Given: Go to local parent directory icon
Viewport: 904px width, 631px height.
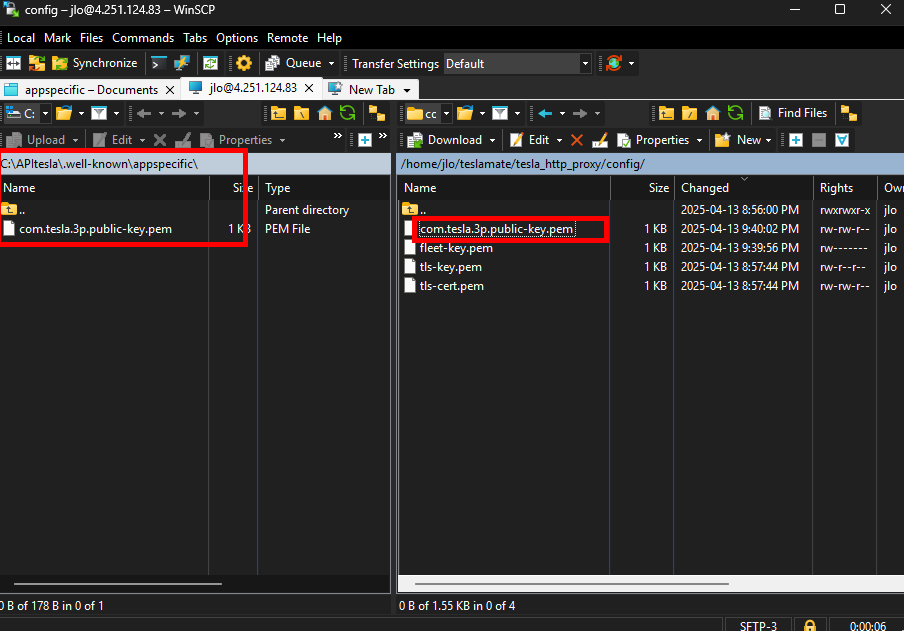Looking at the screenshot, I should point(278,114).
